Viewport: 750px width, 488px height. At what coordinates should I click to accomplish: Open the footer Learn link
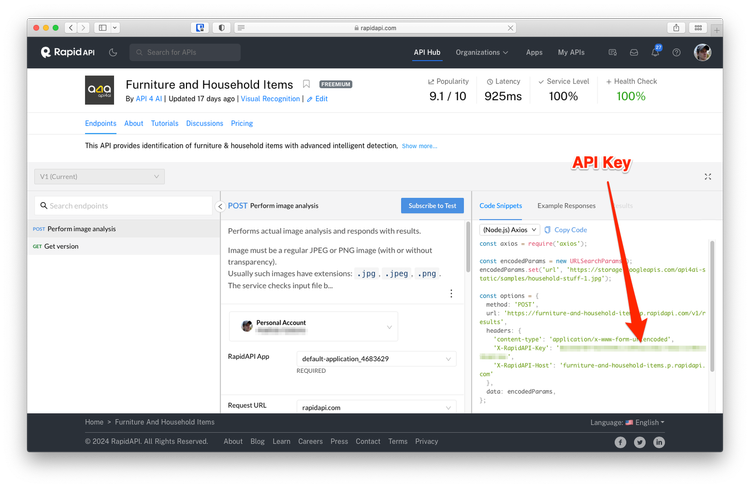(x=281, y=441)
